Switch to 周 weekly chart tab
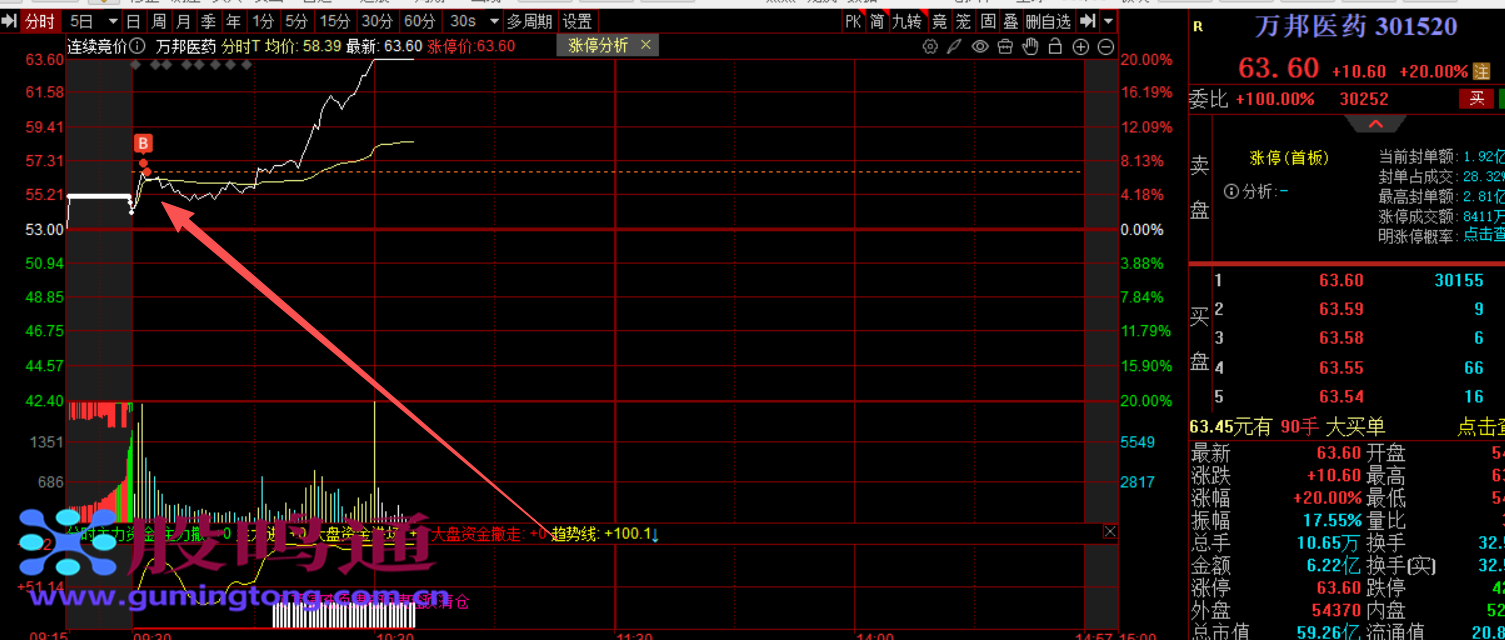This screenshot has height=640, width=1505. click(158, 21)
